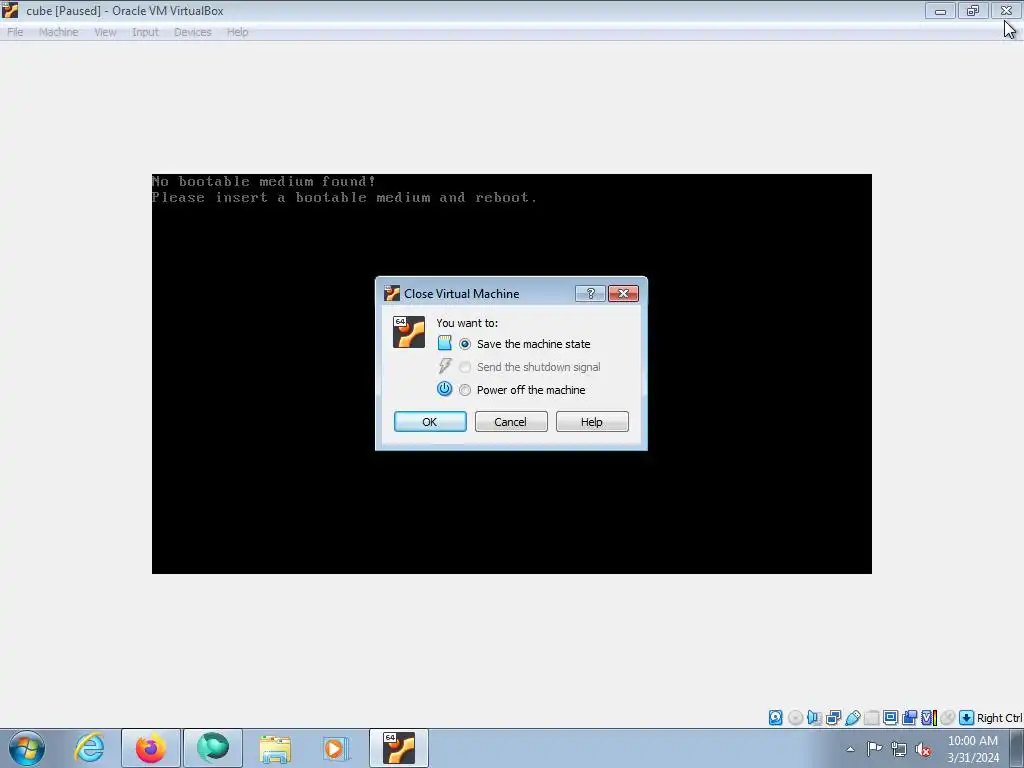Switch to Firefox in the taskbar

tap(151, 748)
